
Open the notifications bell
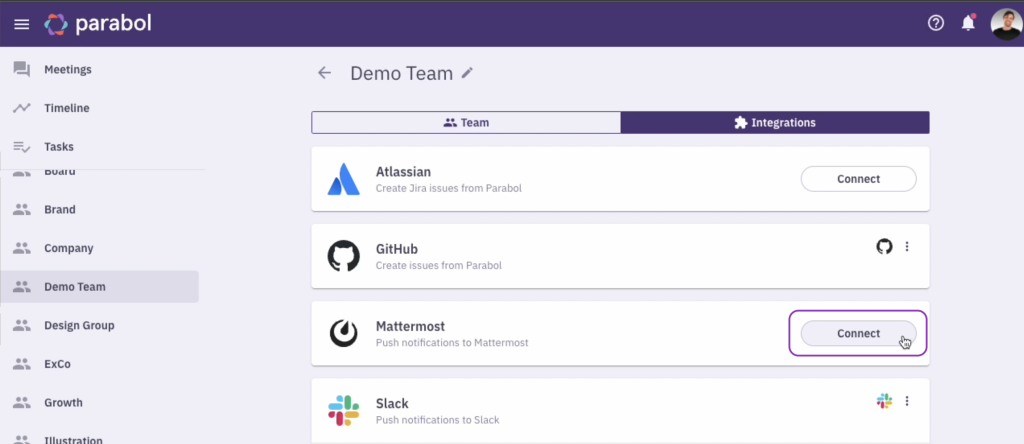tap(968, 24)
